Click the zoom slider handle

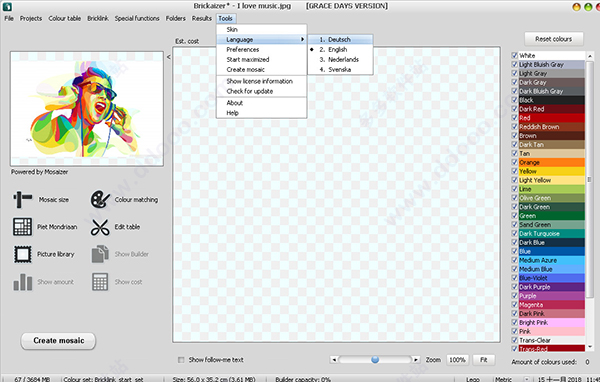pyautogui.click(x=375, y=359)
